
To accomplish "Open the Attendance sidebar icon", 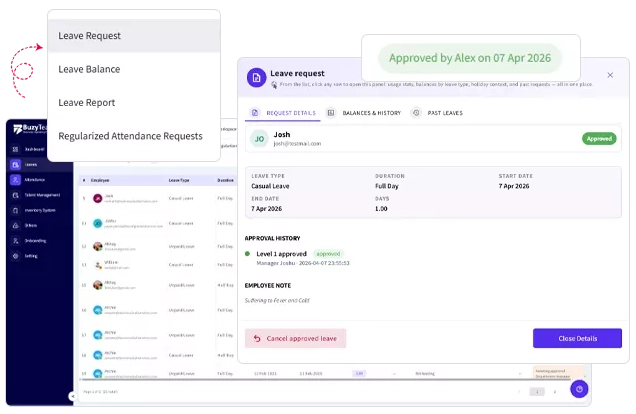I will pyautogui.click(x=15, y=180).
